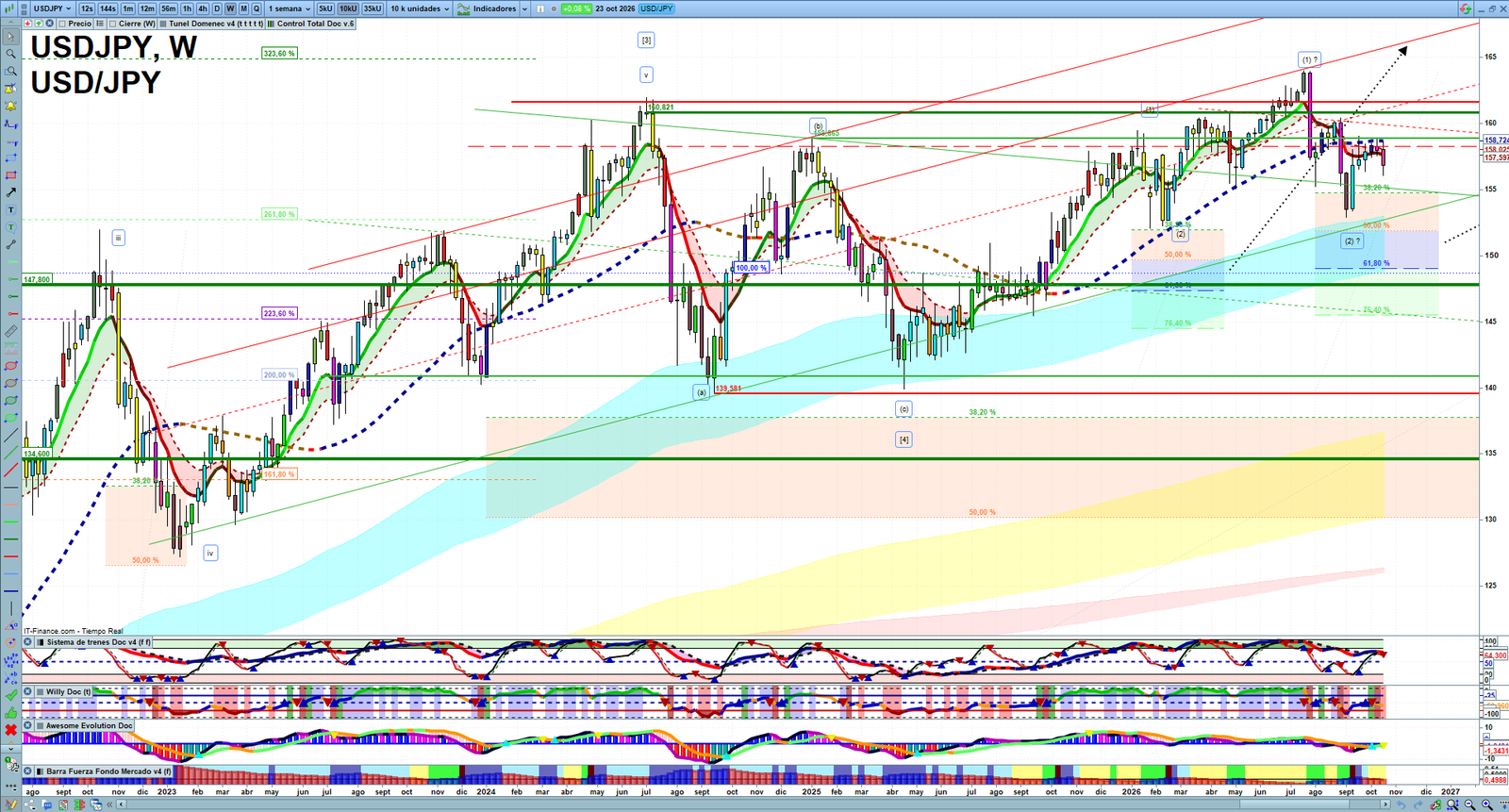Open the '1 semana' timeframe dropdown
Viewport: 1509px width, 812px height.
pos(290,8)
